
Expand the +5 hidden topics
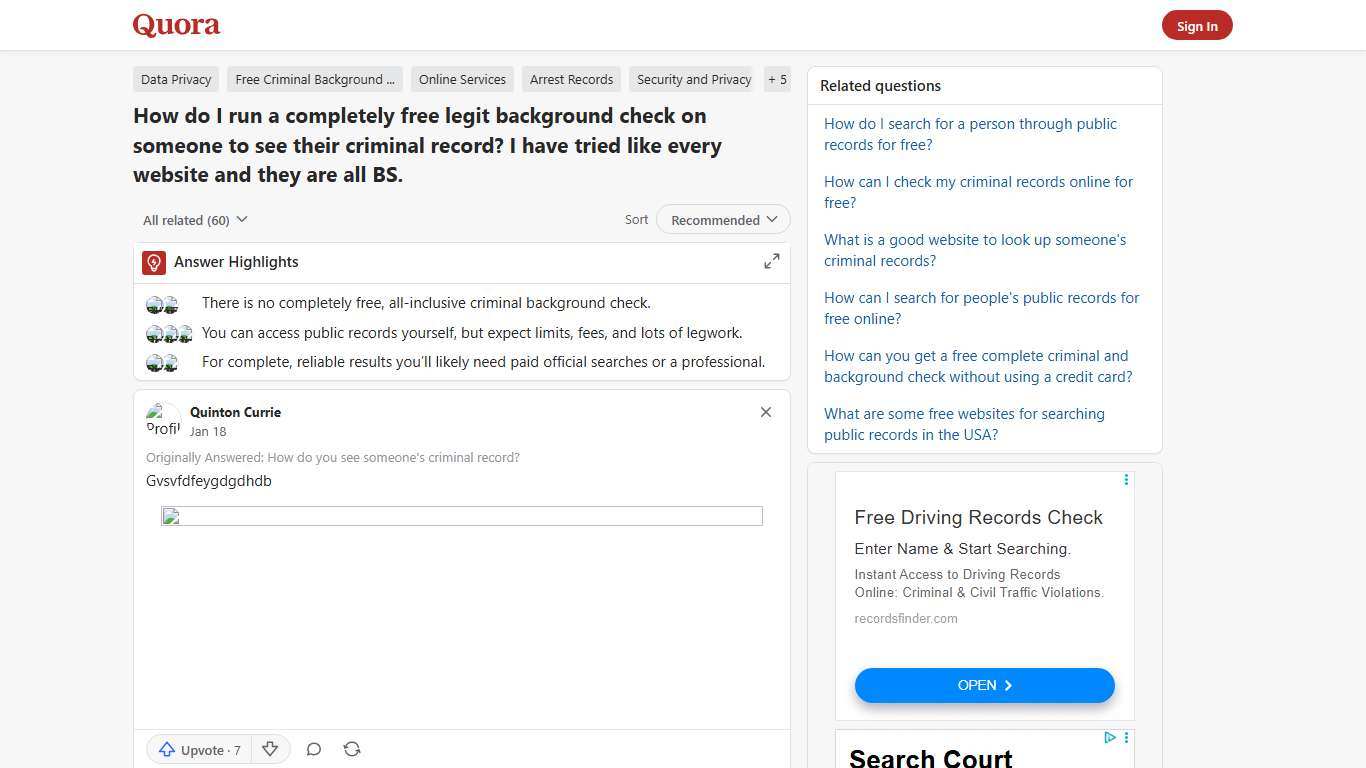pos(777,79)
